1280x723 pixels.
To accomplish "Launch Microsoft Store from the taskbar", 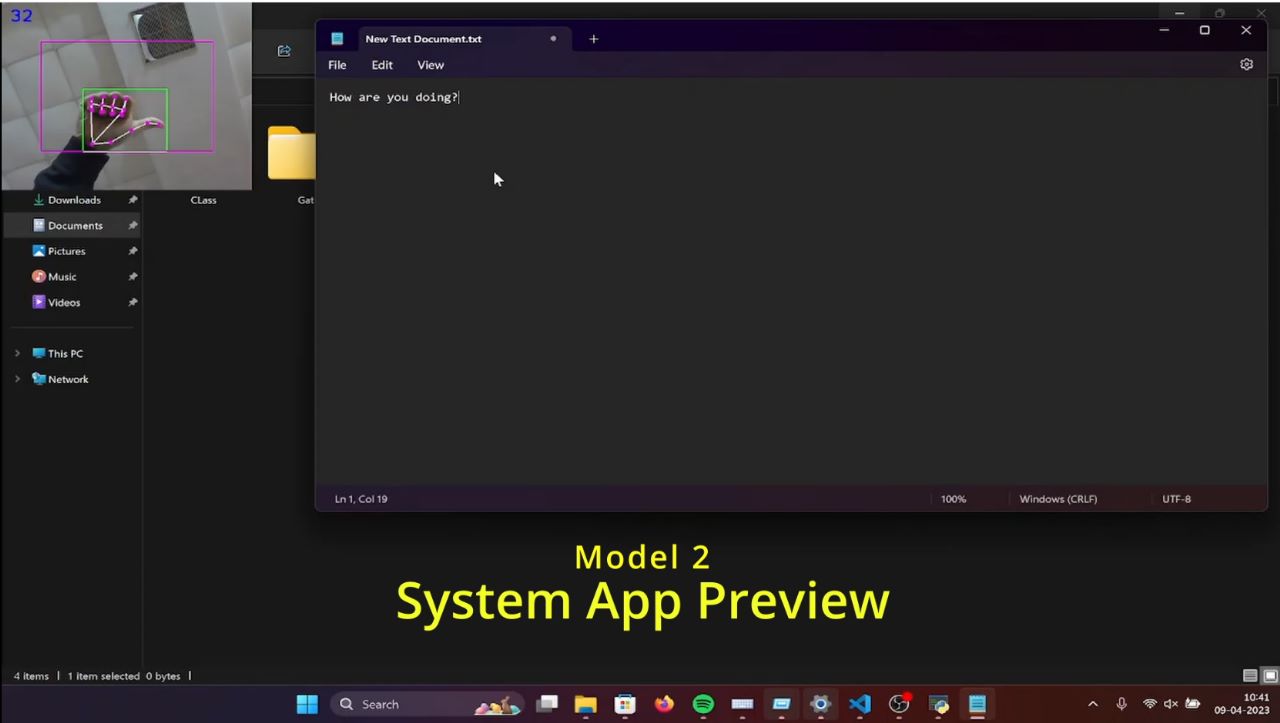I will tap(625, 704).
